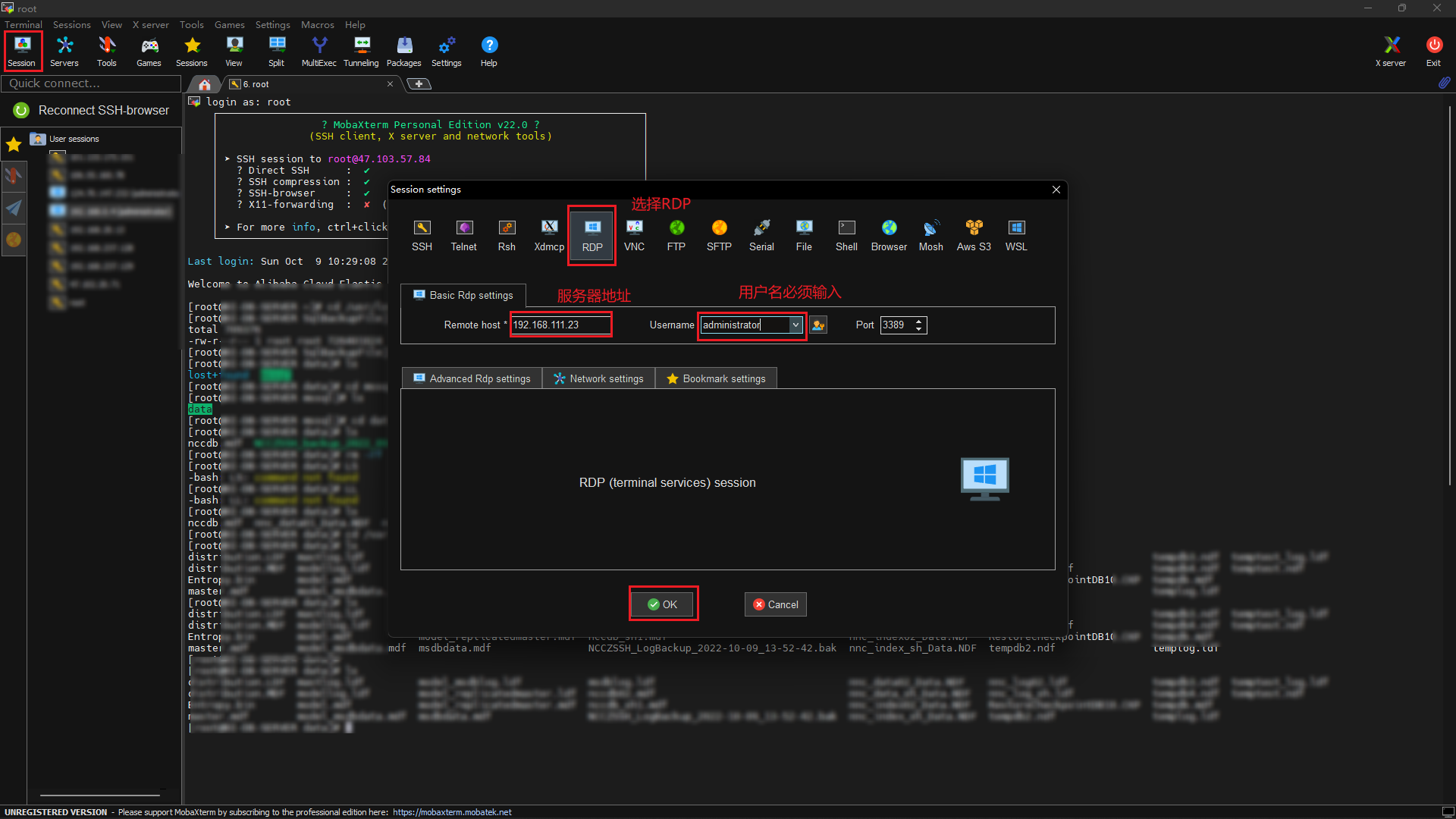Viewport: 1456px width, 819px height.
Task: Click the Remote host input field
Action: 560,325
